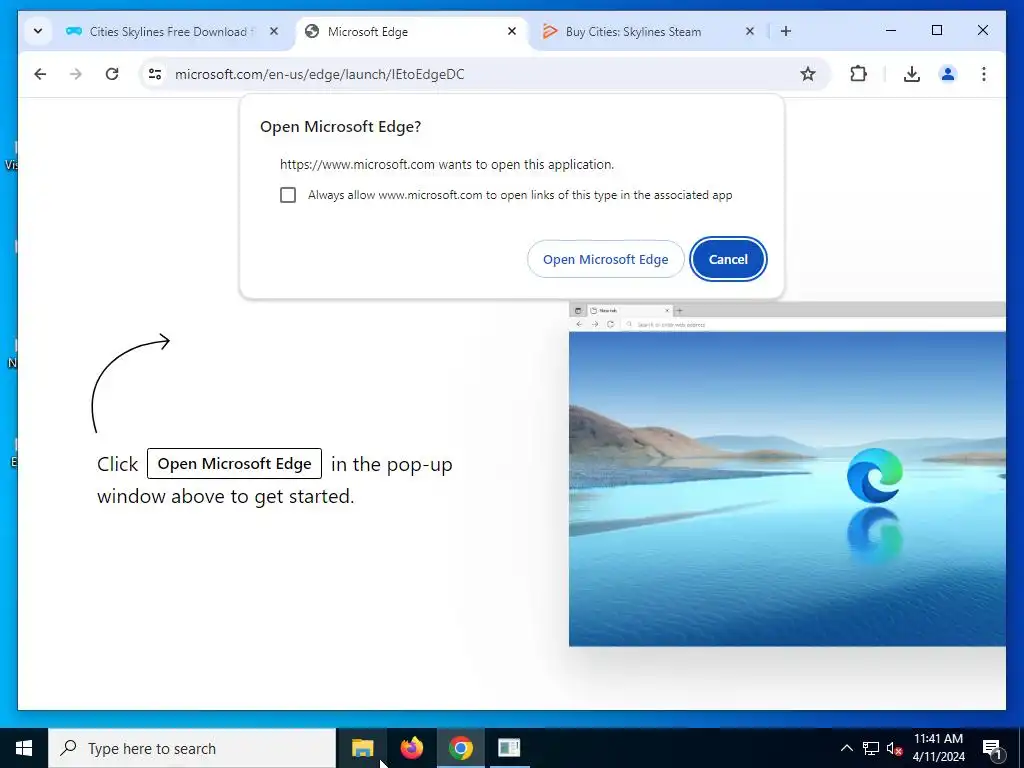Viewport: 1024px width, 768px height.
Task: Open the tab search dropdown arrow
Action: pyautogui.click(x=38, y=31)
